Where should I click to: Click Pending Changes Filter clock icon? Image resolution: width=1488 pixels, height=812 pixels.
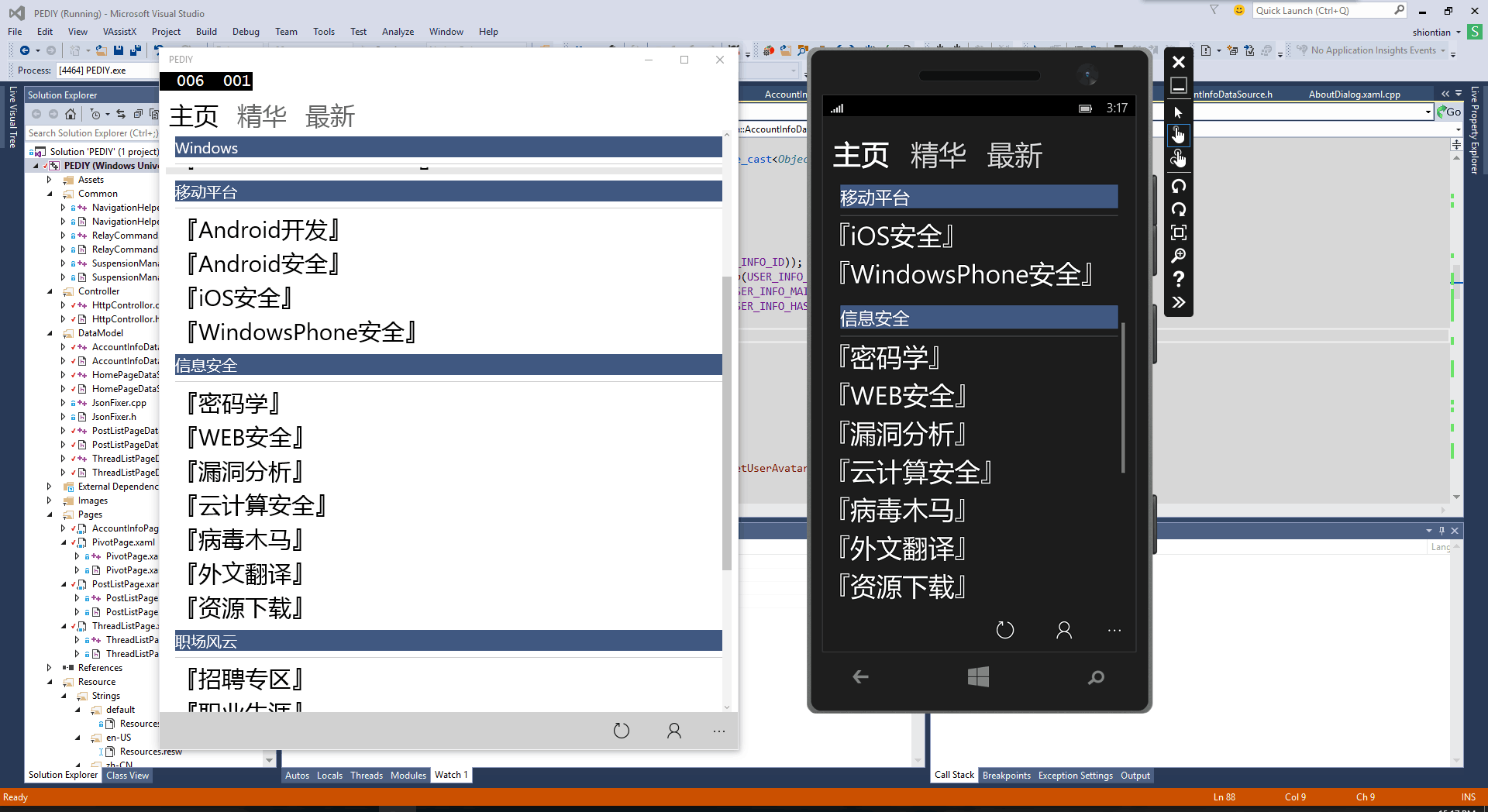[95, 114]
